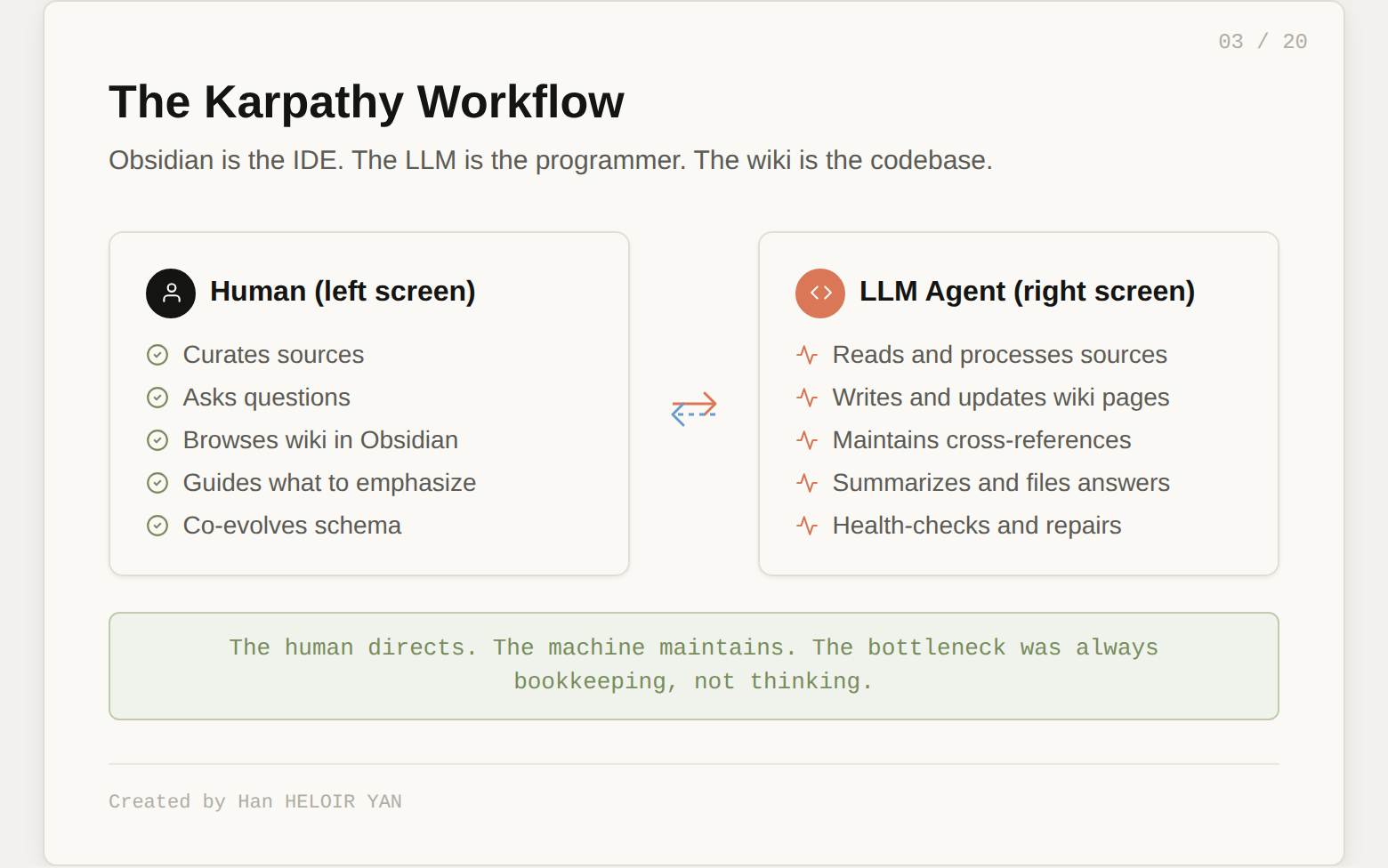The image size is (1388, 868).
Task: Click the Guides what to emphasize text
Action: [329, 483]
